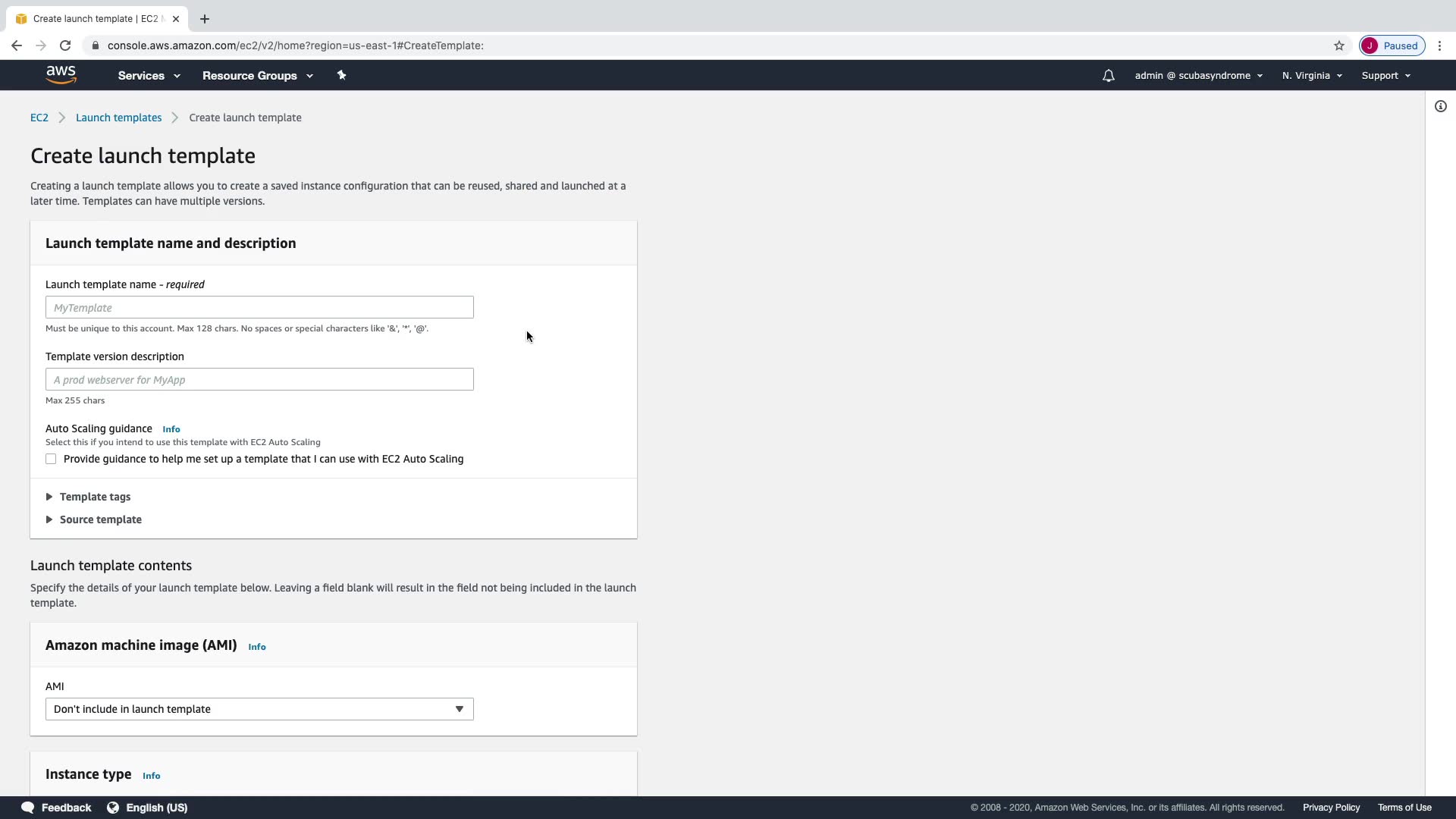Open the Resource Groups menu
Image resolution: width=1456 pixels, height=819 pixels.
pyautogui.click(x=257, y=76)
